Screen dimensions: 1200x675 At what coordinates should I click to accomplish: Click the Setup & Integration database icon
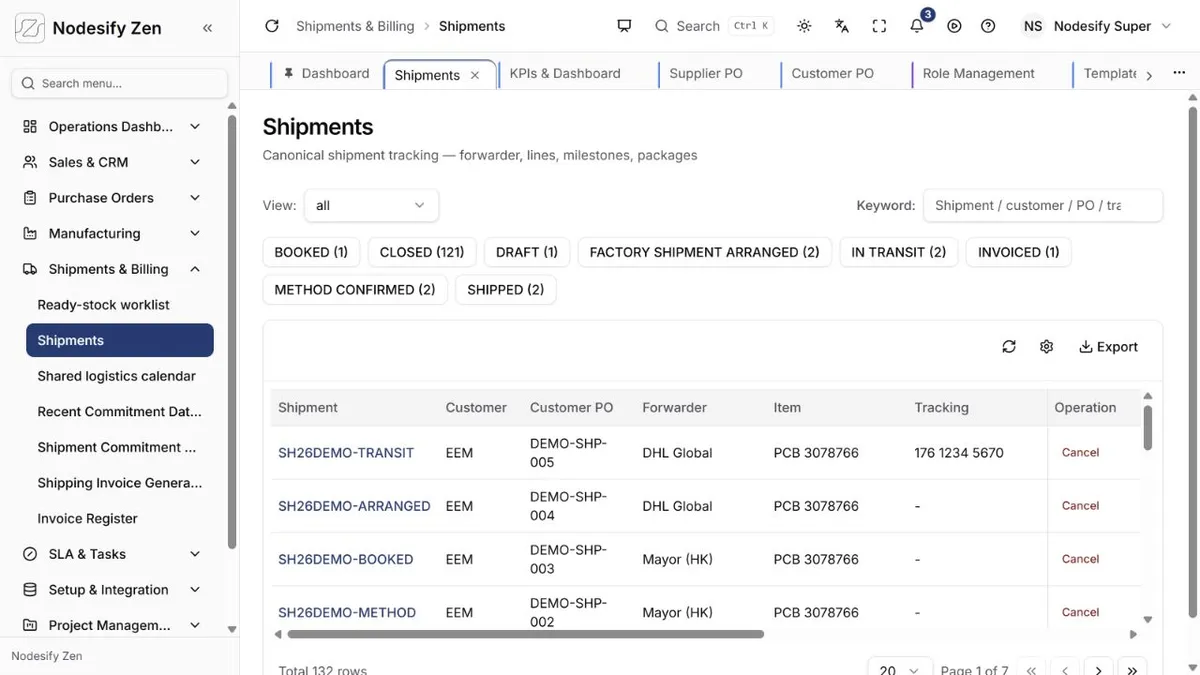tap(30, 590)
